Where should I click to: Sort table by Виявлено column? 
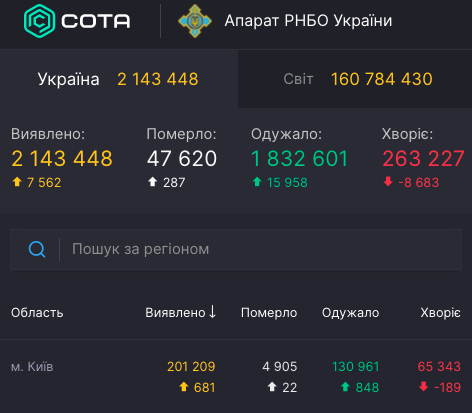(x=175, y=313)
